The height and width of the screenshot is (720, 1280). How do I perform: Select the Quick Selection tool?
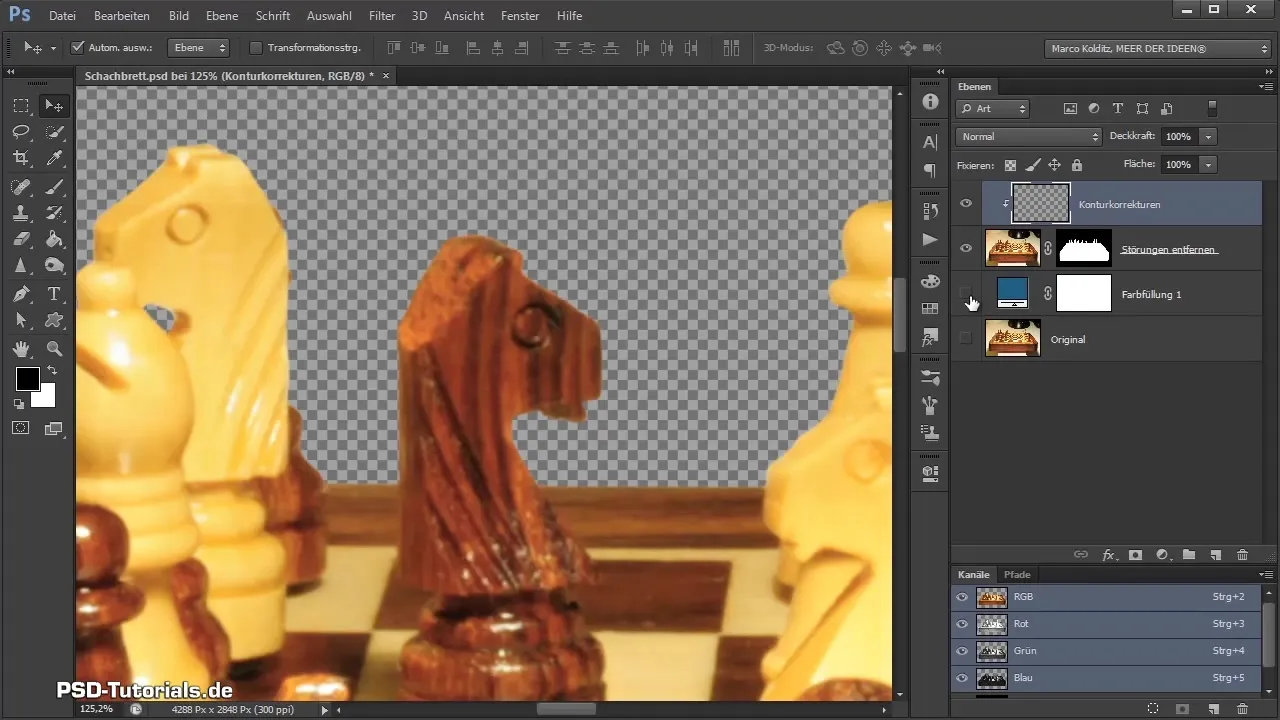pos(54,132)
